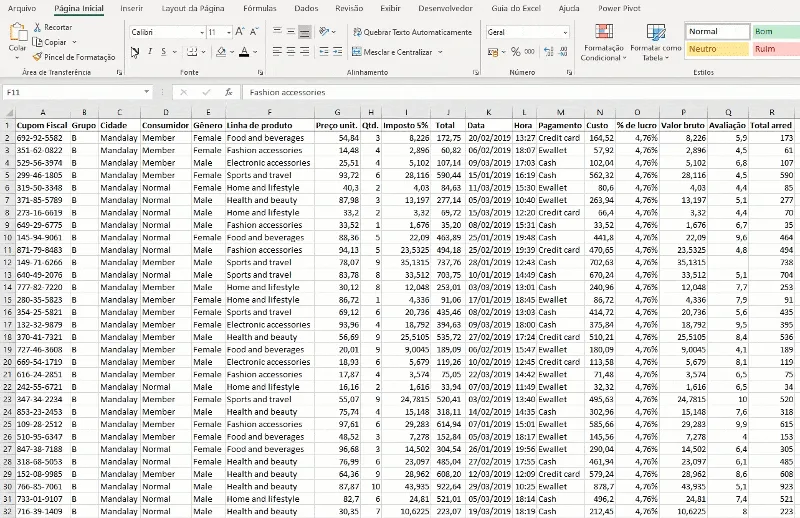Click the font color A button
Image resolution: width=800 pixels, height=518 pixels.
pos(244,52)
